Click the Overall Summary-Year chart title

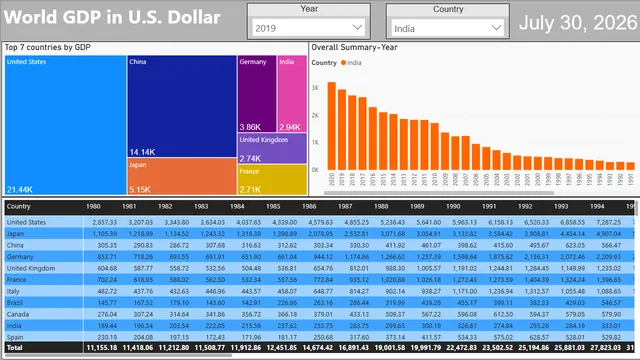354,47
